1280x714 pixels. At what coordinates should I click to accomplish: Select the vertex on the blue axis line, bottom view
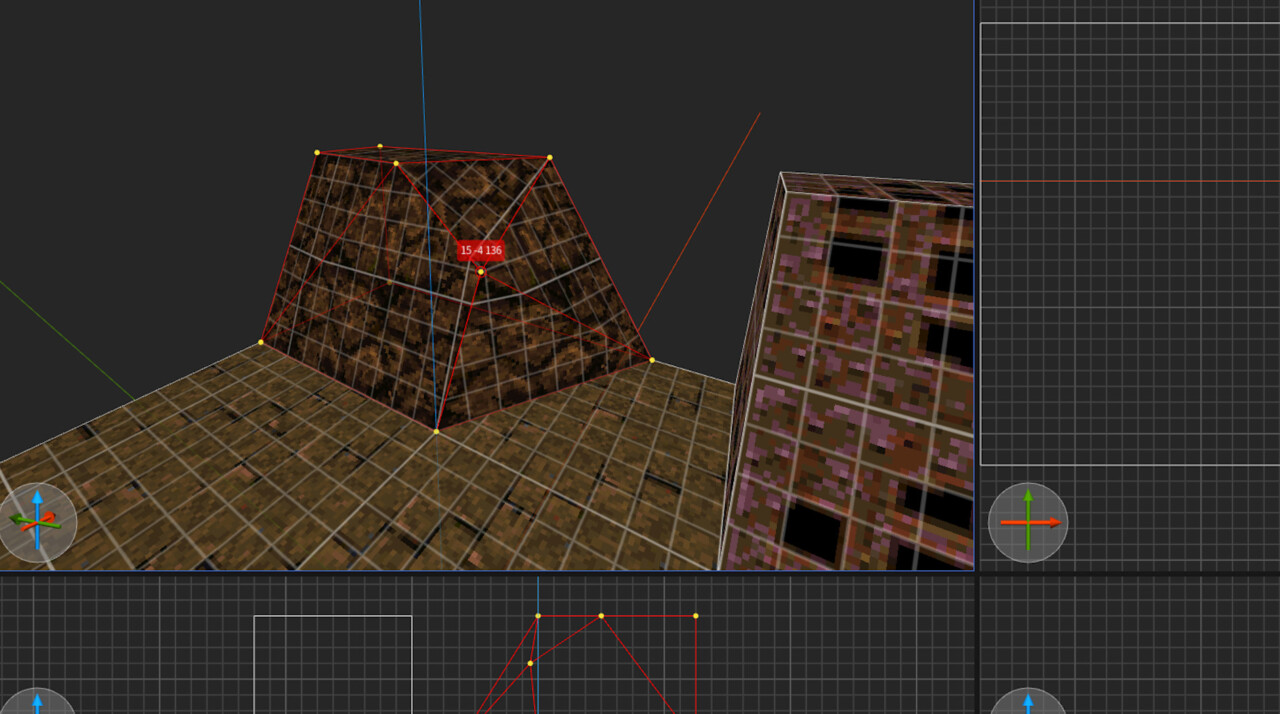538,616
